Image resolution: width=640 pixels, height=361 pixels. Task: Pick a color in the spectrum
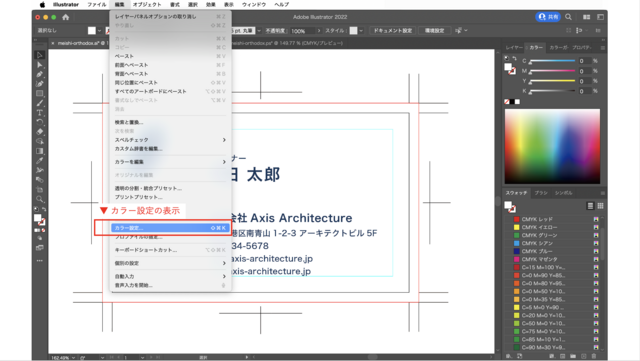pyautogui.click(x=552, y=146)
